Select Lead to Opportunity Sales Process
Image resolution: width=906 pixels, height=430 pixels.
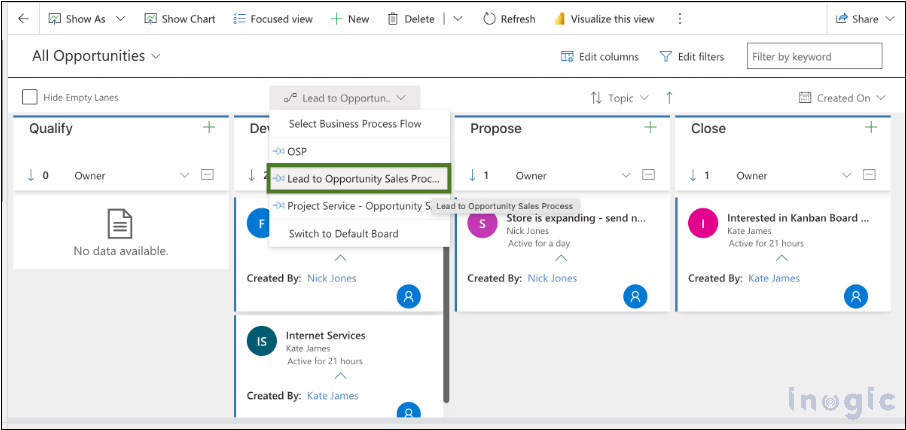(359, 179)
